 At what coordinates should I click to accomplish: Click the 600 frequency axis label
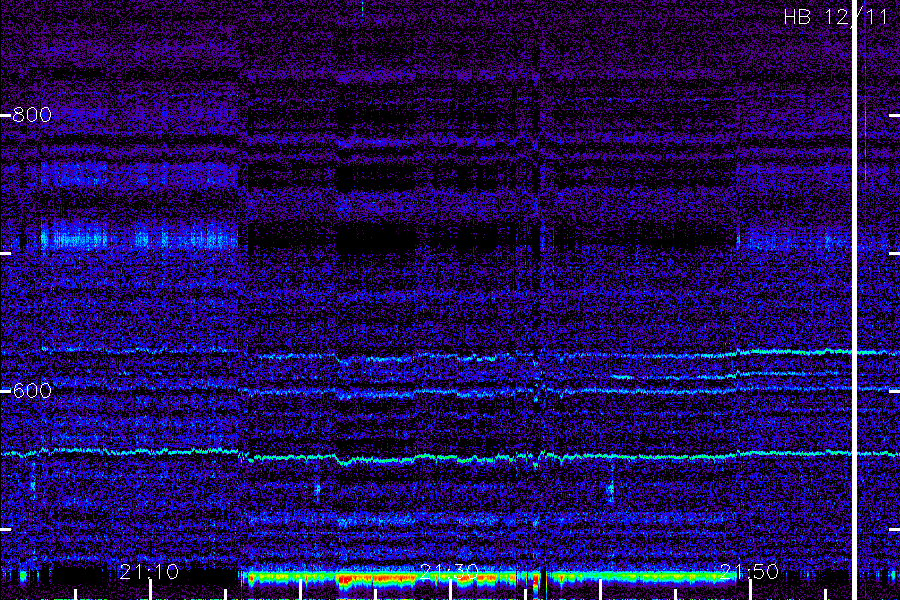(x=32, y=391)
